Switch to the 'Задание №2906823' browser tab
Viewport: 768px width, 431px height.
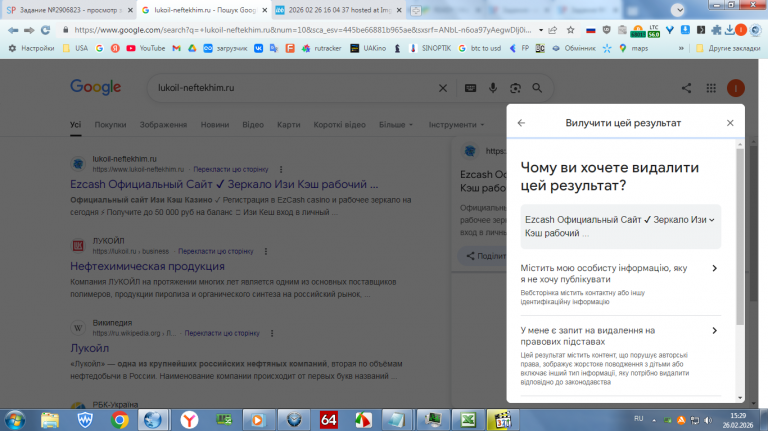pyautogui.click(x=69, y=10)
